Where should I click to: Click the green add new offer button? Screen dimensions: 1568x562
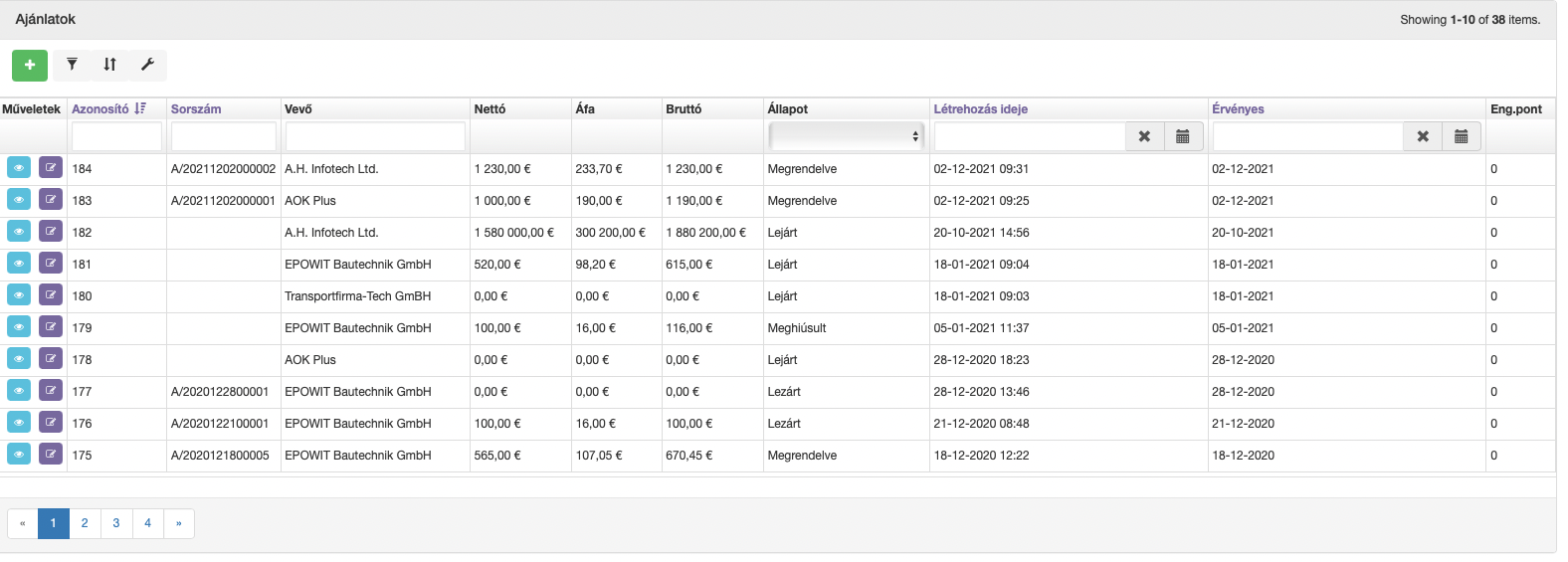(x=30, y=65)
